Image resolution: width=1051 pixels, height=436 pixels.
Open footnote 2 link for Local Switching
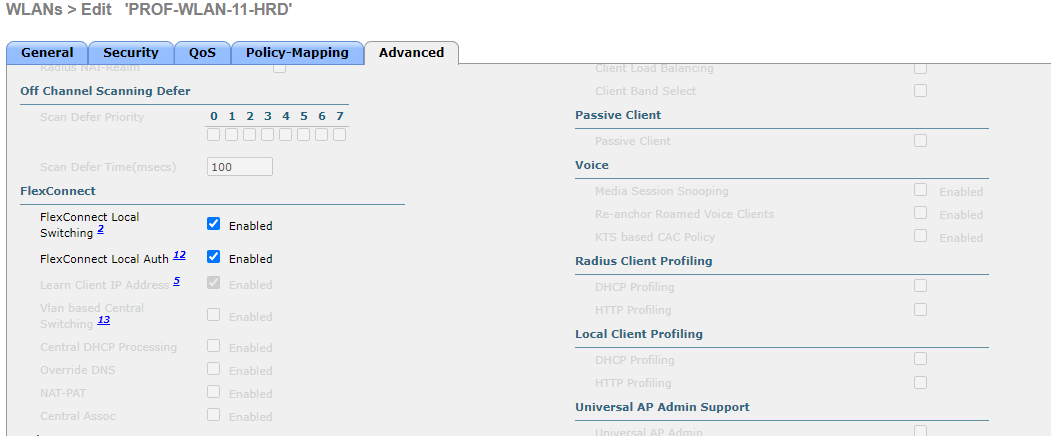pos(100,231)
